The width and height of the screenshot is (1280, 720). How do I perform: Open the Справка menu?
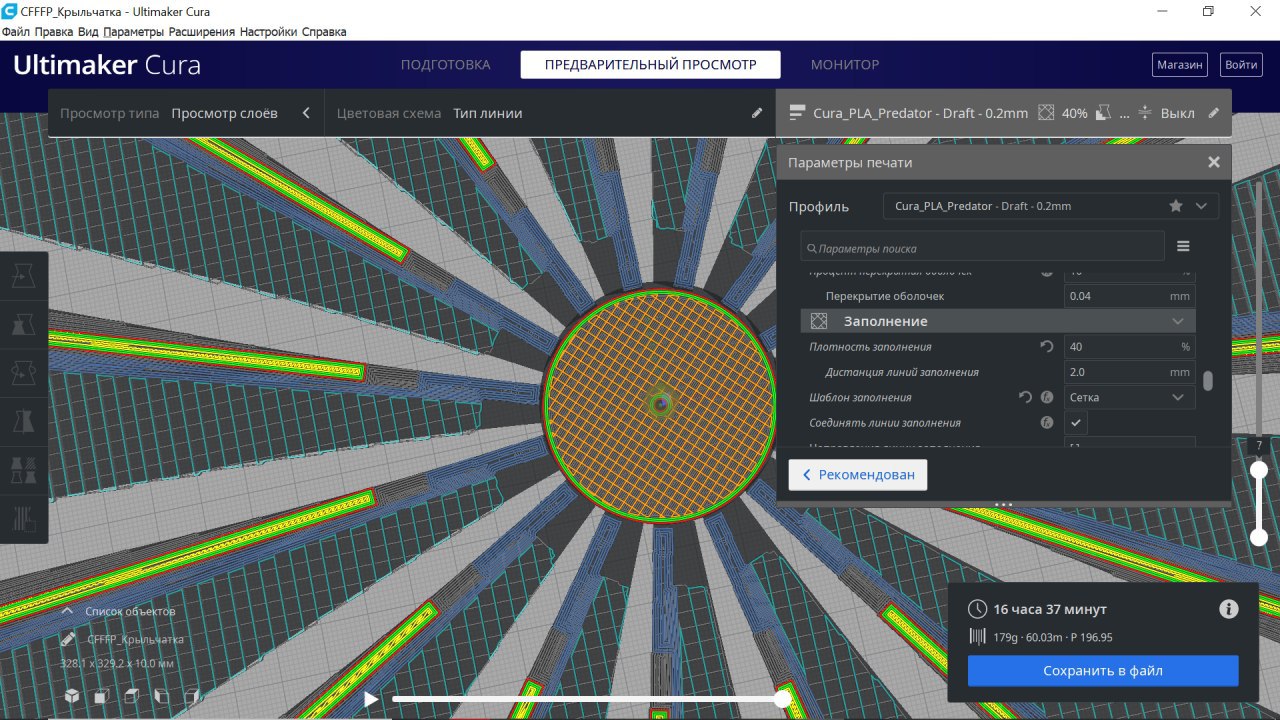pyautogui.click(x=324, y=32)
